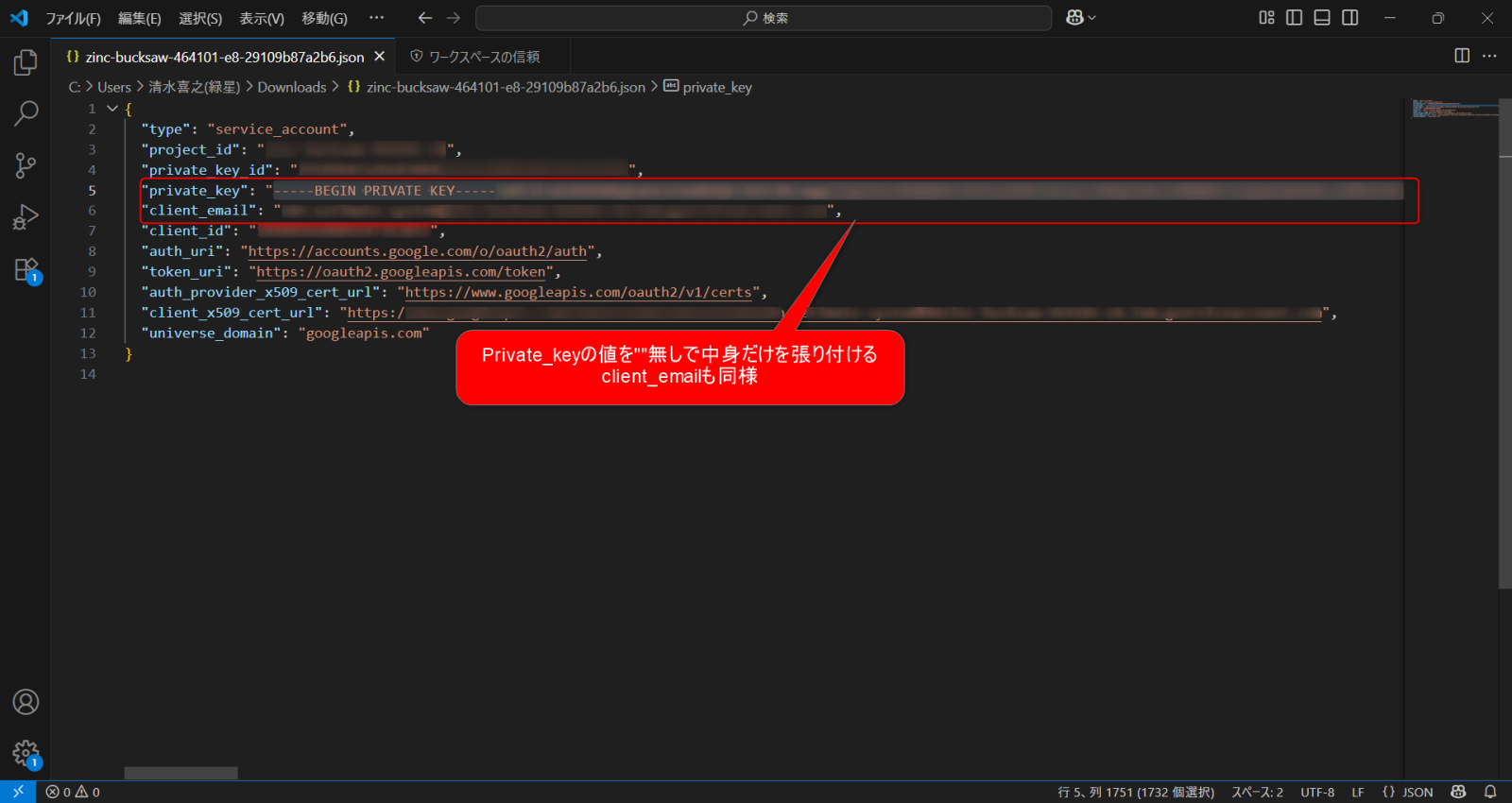Image resolution: width=1512 pixels, height=803 pixels.
Task: Open the Manage gear settings icon
Action: 26,753
